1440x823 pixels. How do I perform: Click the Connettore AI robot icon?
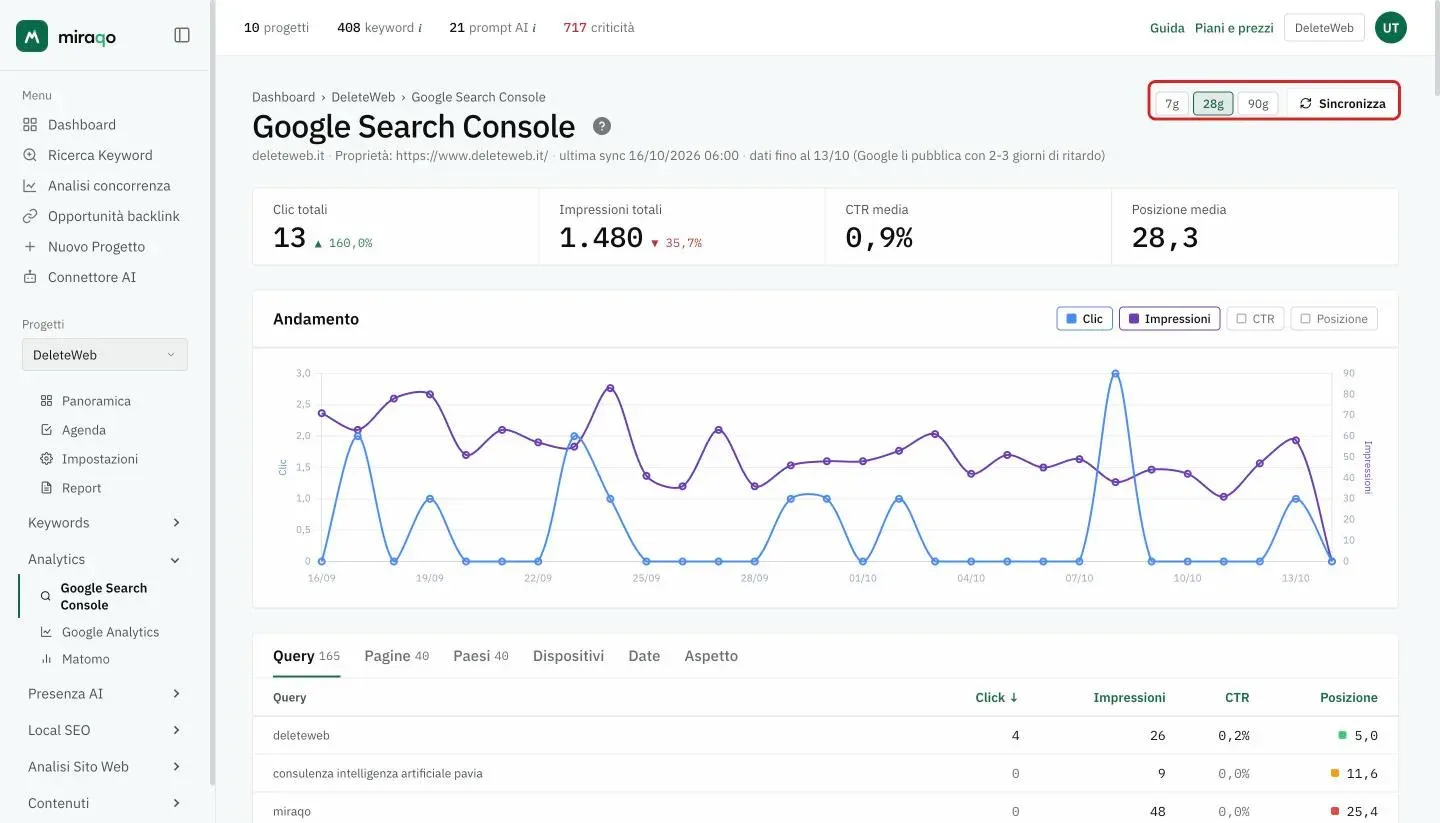(30, 277)
